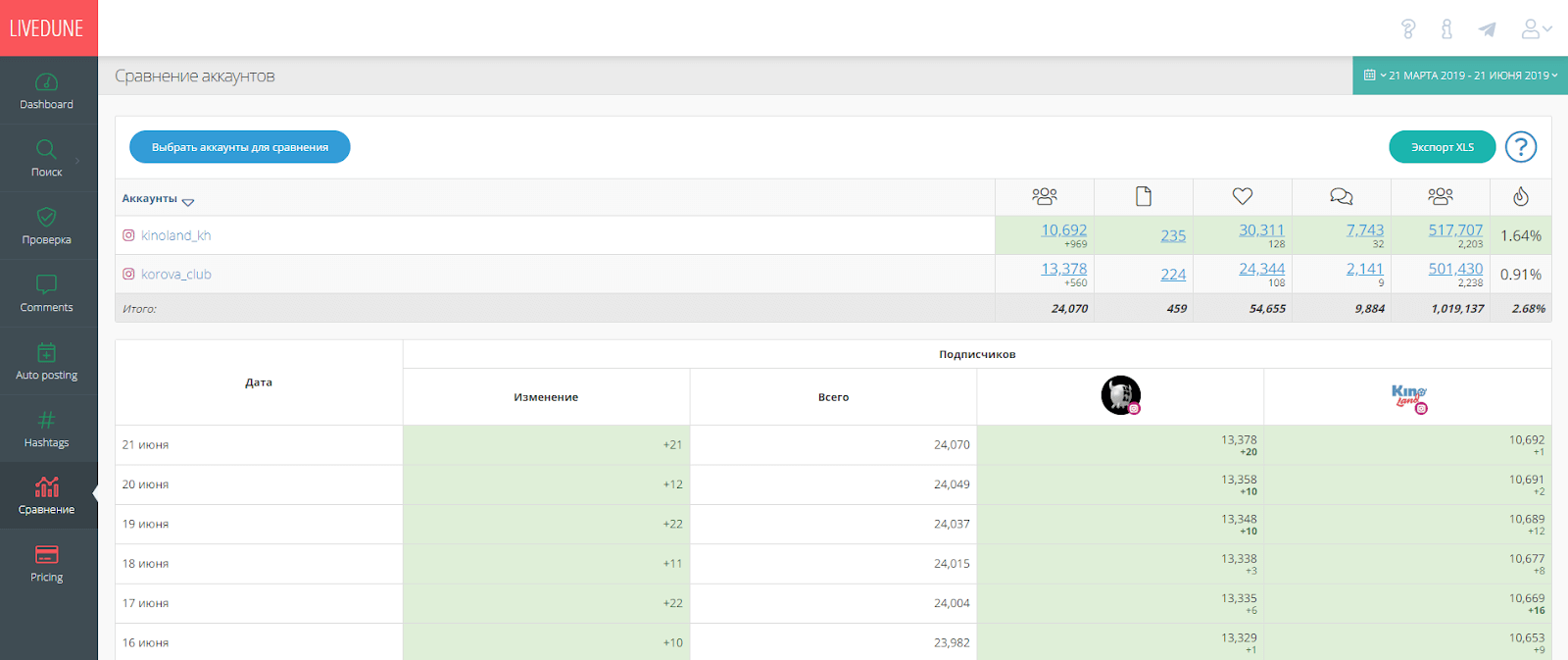Open the info icon in top bar

1446,29
